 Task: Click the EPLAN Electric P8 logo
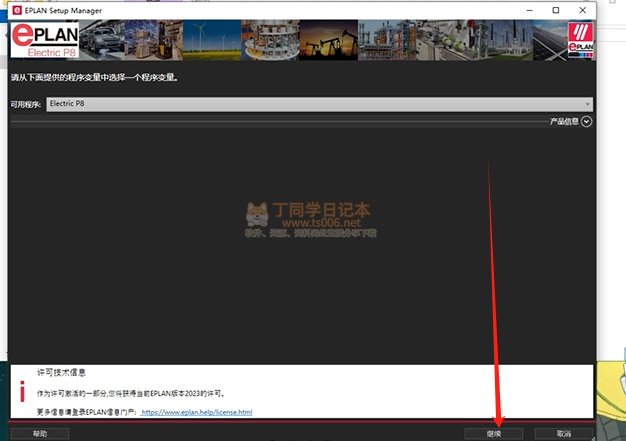(x=45, y=40)
